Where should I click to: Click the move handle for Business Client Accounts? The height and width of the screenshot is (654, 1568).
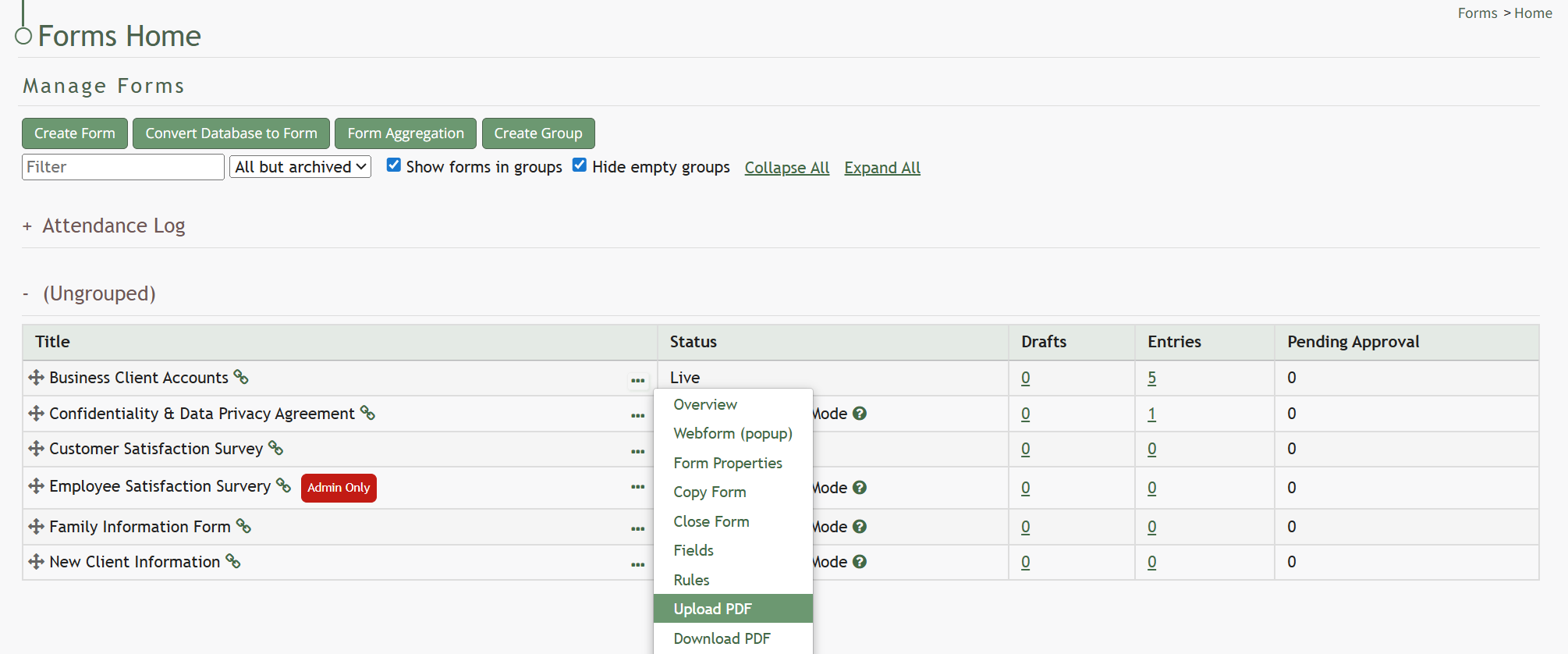36,378
